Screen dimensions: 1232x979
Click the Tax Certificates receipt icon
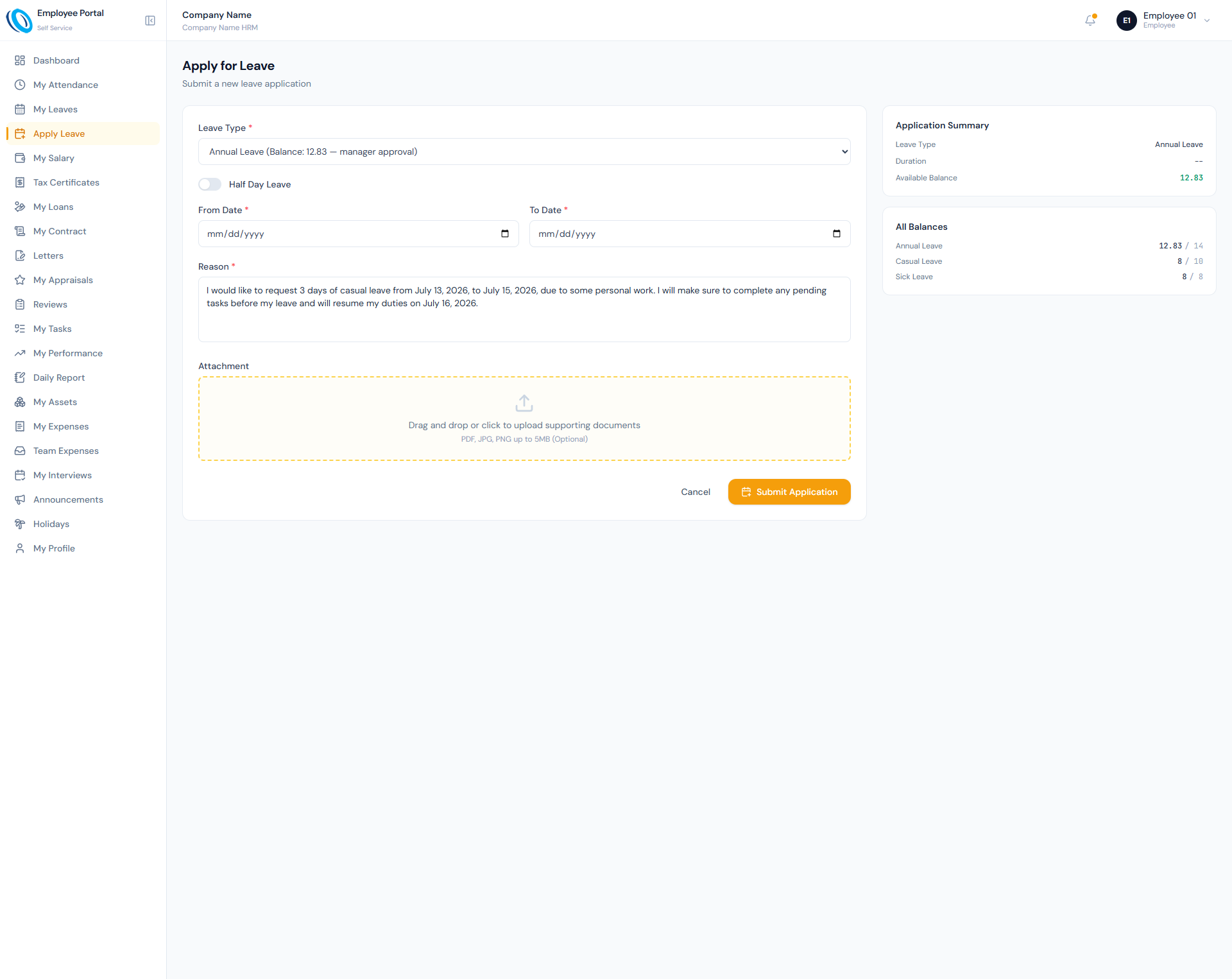click(20, 182)
